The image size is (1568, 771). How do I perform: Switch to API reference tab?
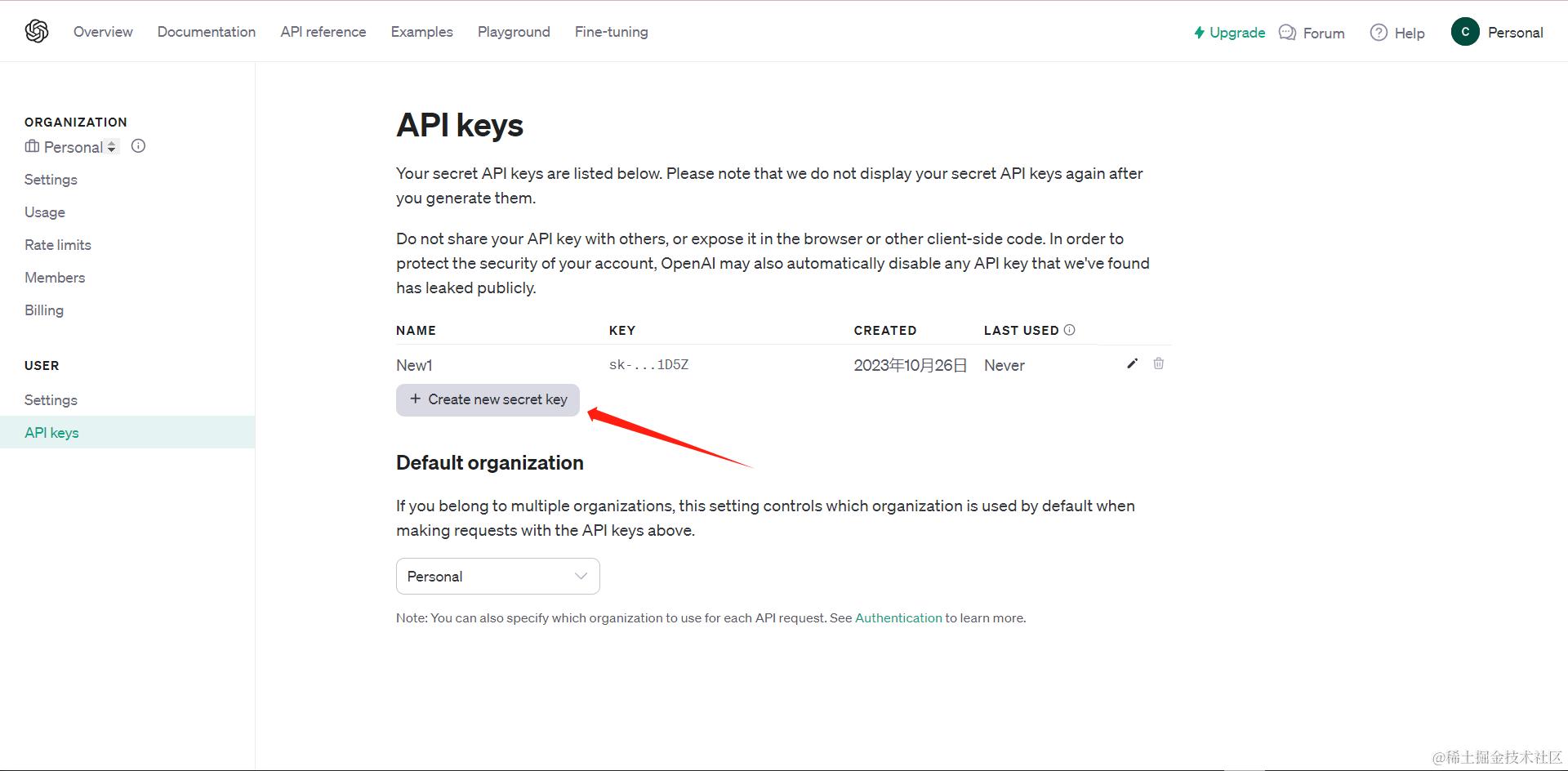point(323,32)
